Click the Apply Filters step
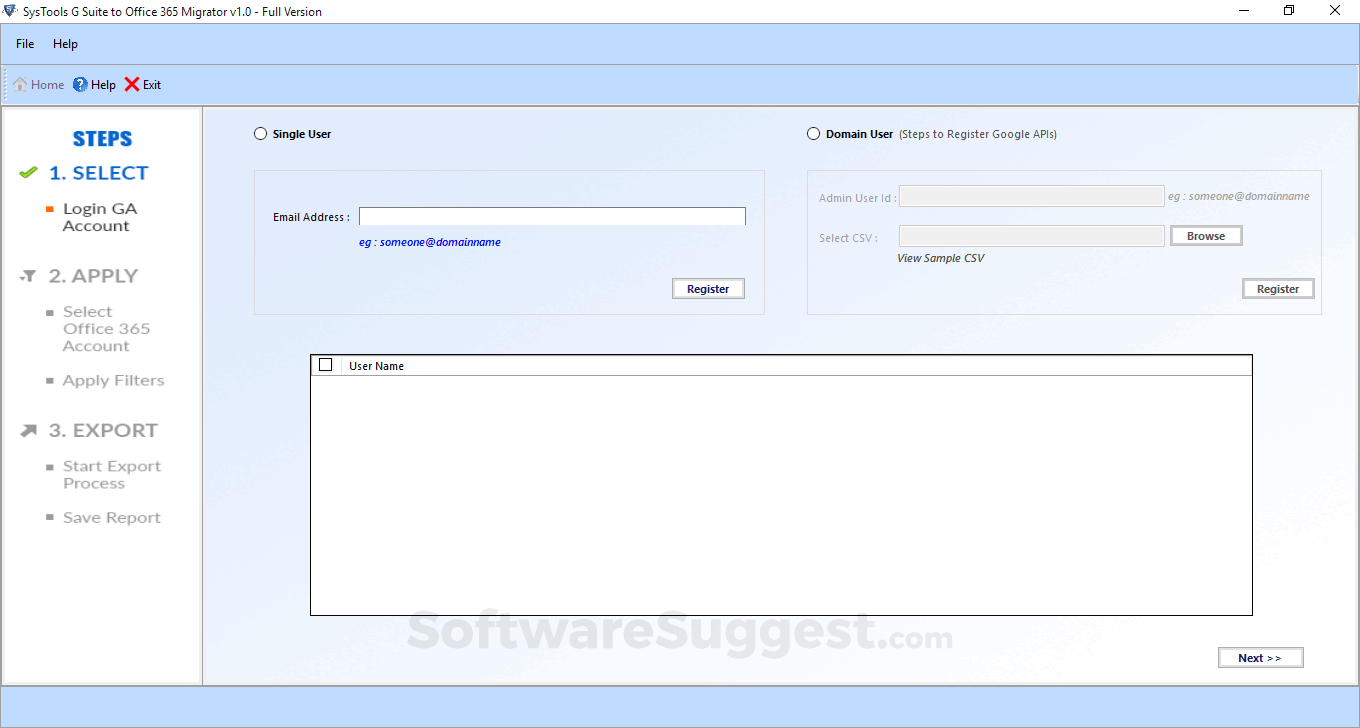The image size is (1360, 728). pyautogui.click(x=113, y=381)
